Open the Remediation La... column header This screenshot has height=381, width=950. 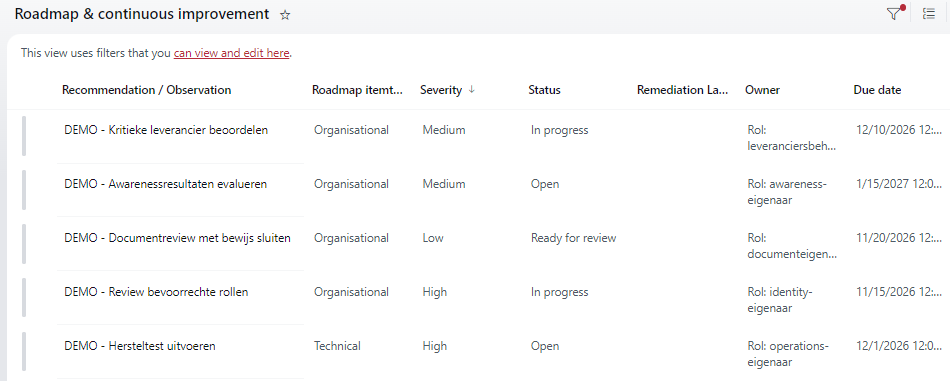[683, 90]
